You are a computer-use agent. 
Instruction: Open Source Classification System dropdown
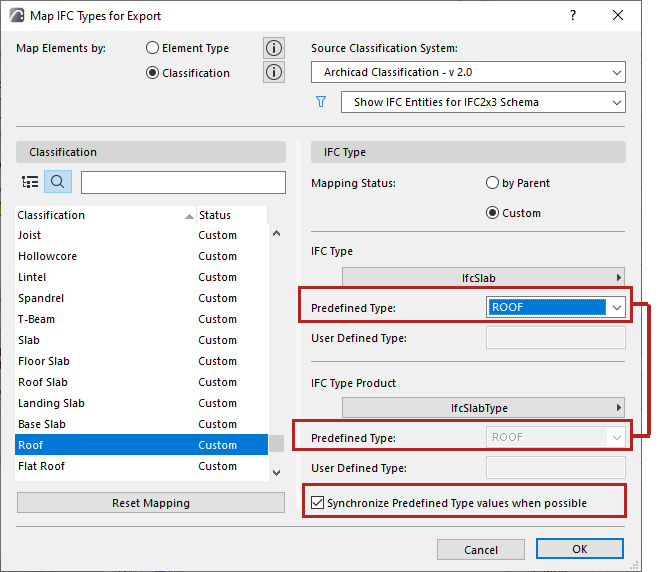point(468,72)
